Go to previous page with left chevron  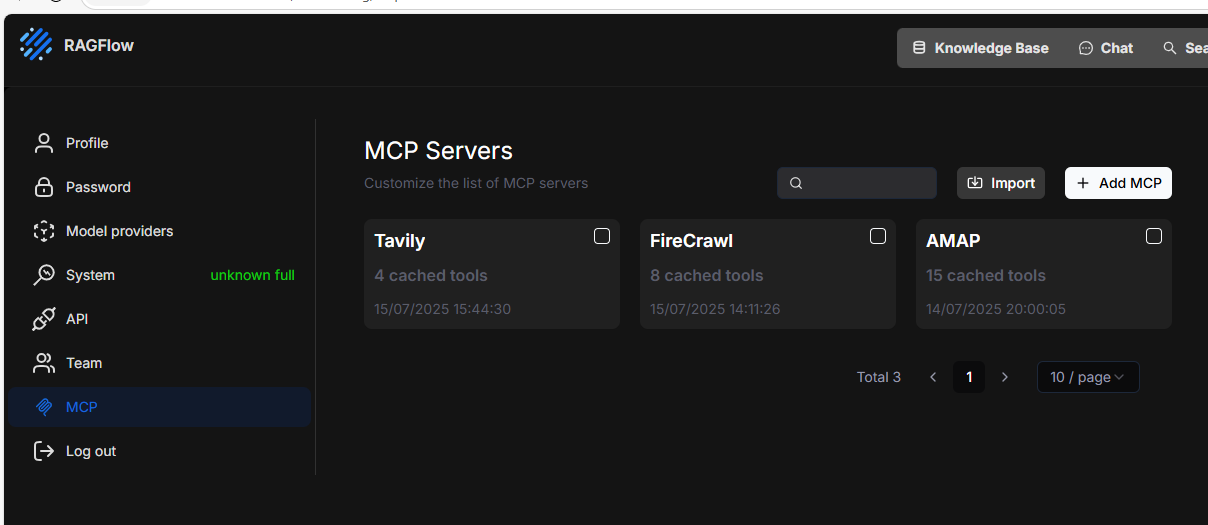pos(933,377)
